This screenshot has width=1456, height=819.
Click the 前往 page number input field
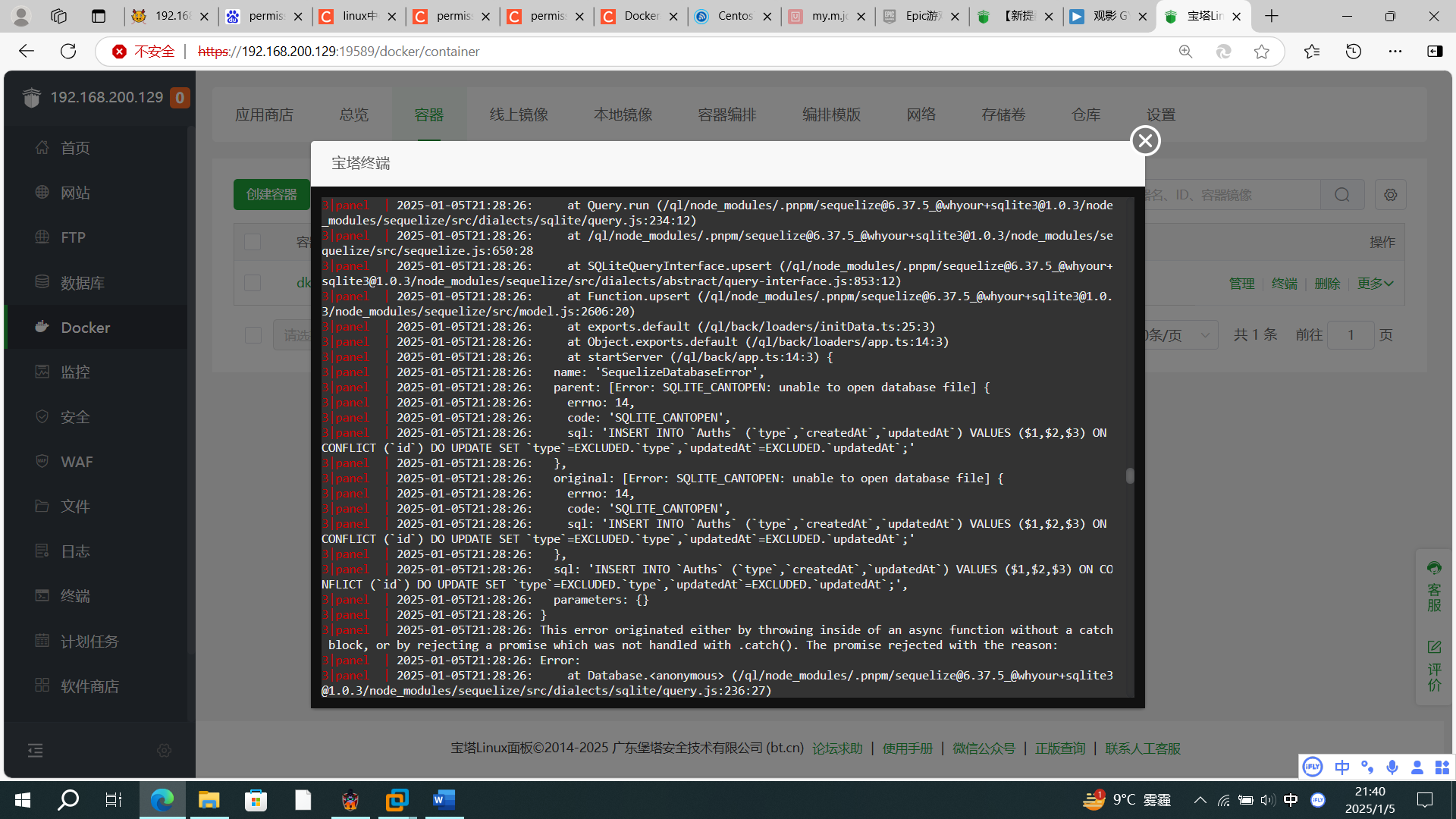tap(1351, 335)
